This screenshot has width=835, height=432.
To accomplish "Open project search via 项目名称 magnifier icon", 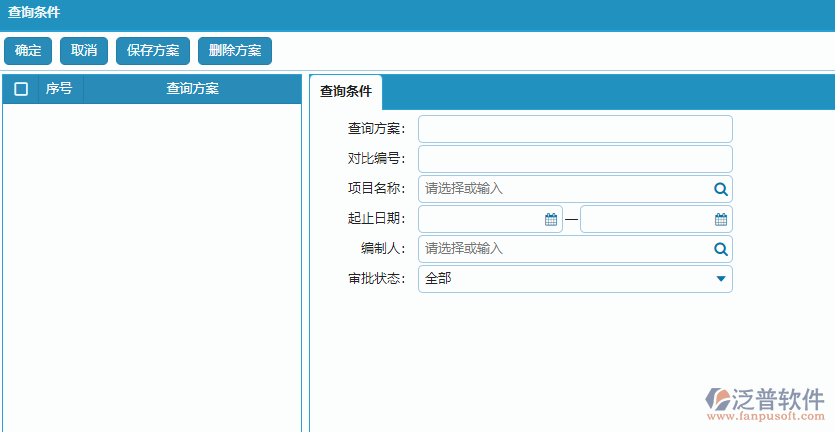I will [x=721, y=189].
